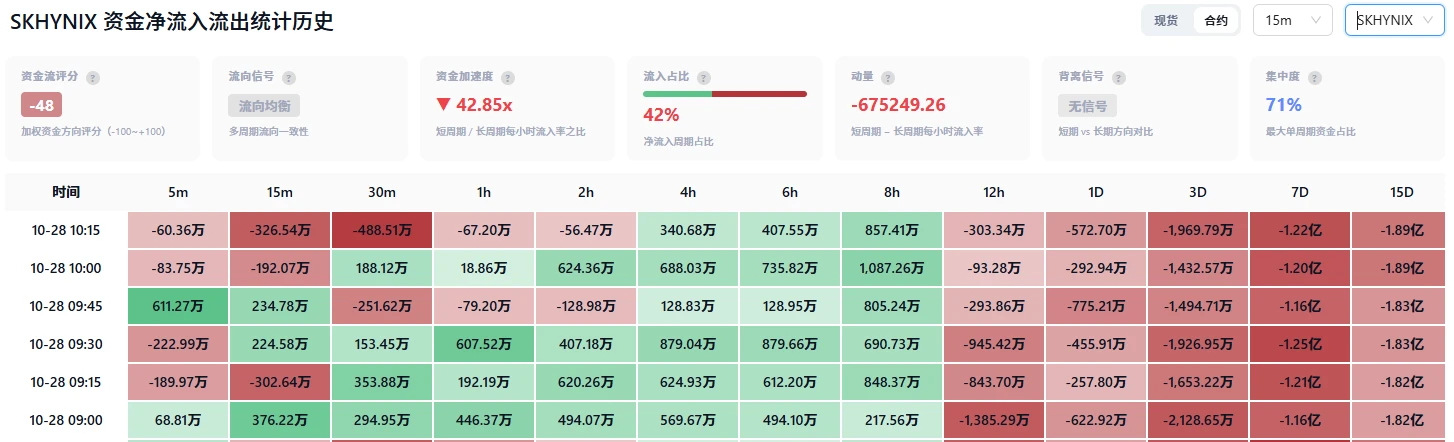Click the 1h column header
The height and width of the screenshot is (442, 1454).
[x=484, y=192]
